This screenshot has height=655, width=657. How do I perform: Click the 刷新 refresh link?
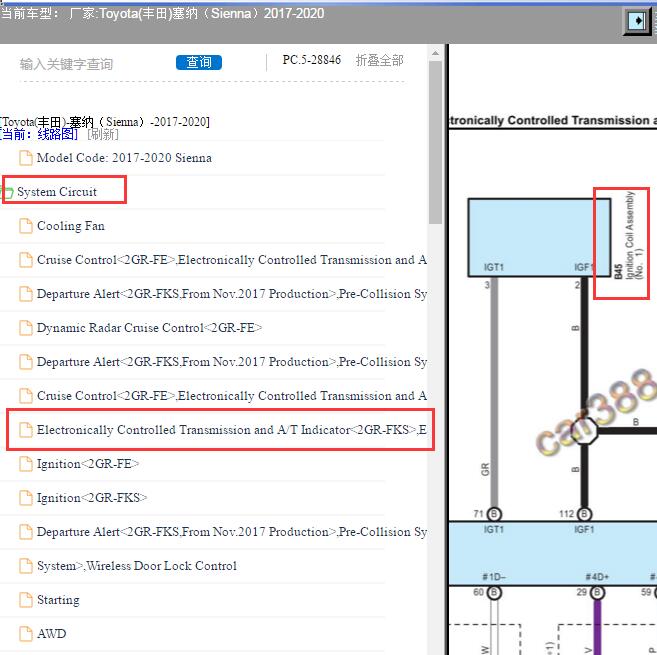(x=103, y=135)
